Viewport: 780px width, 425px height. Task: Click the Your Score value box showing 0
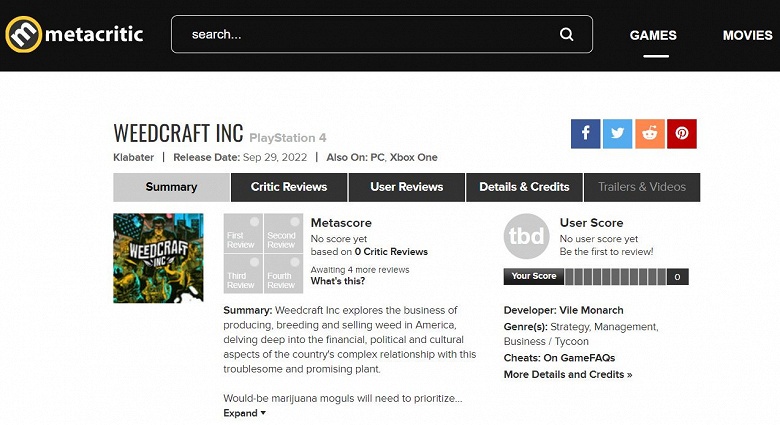click(x=677, y=277)
